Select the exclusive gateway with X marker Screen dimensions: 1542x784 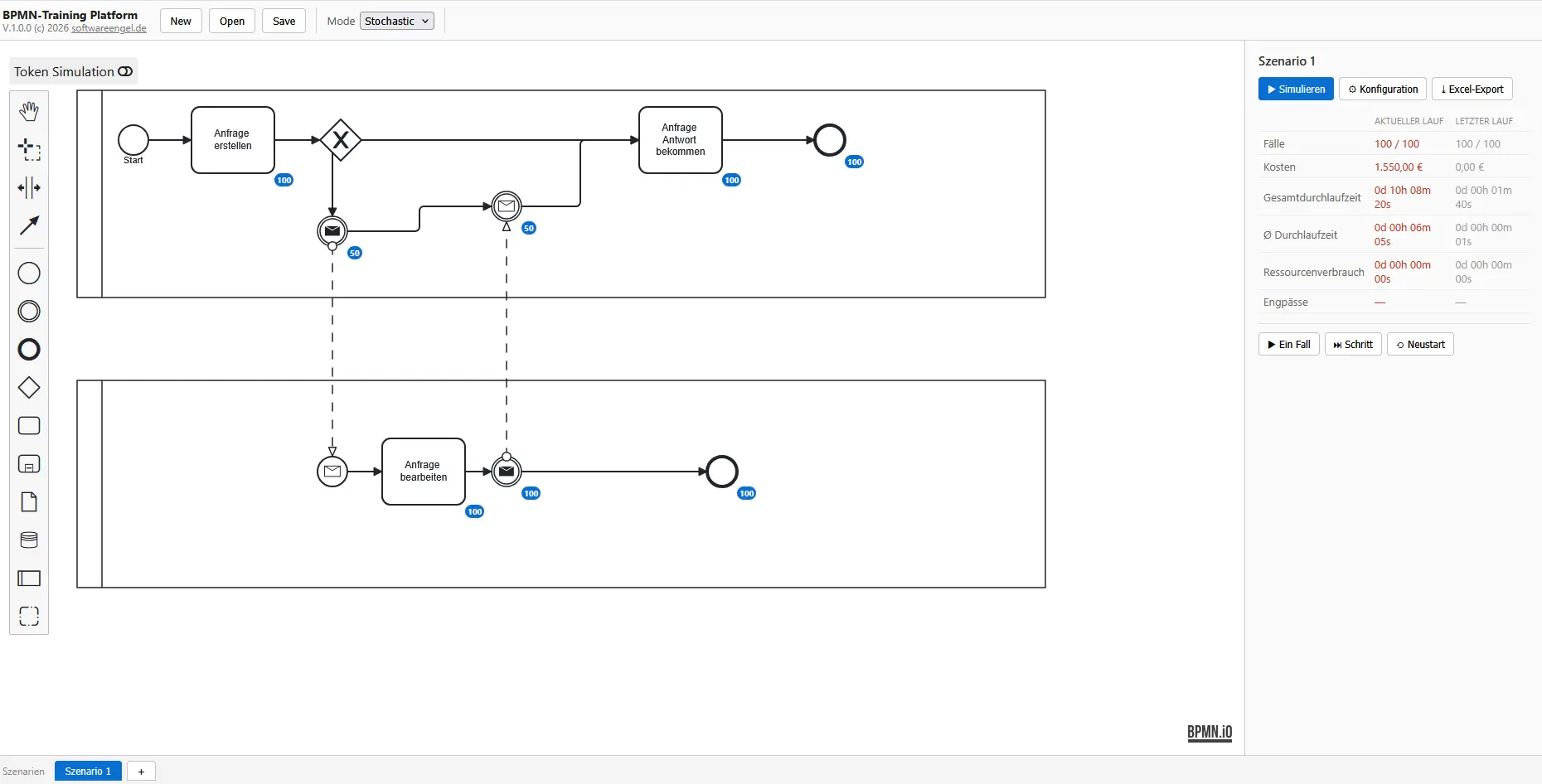pos(341,140)
